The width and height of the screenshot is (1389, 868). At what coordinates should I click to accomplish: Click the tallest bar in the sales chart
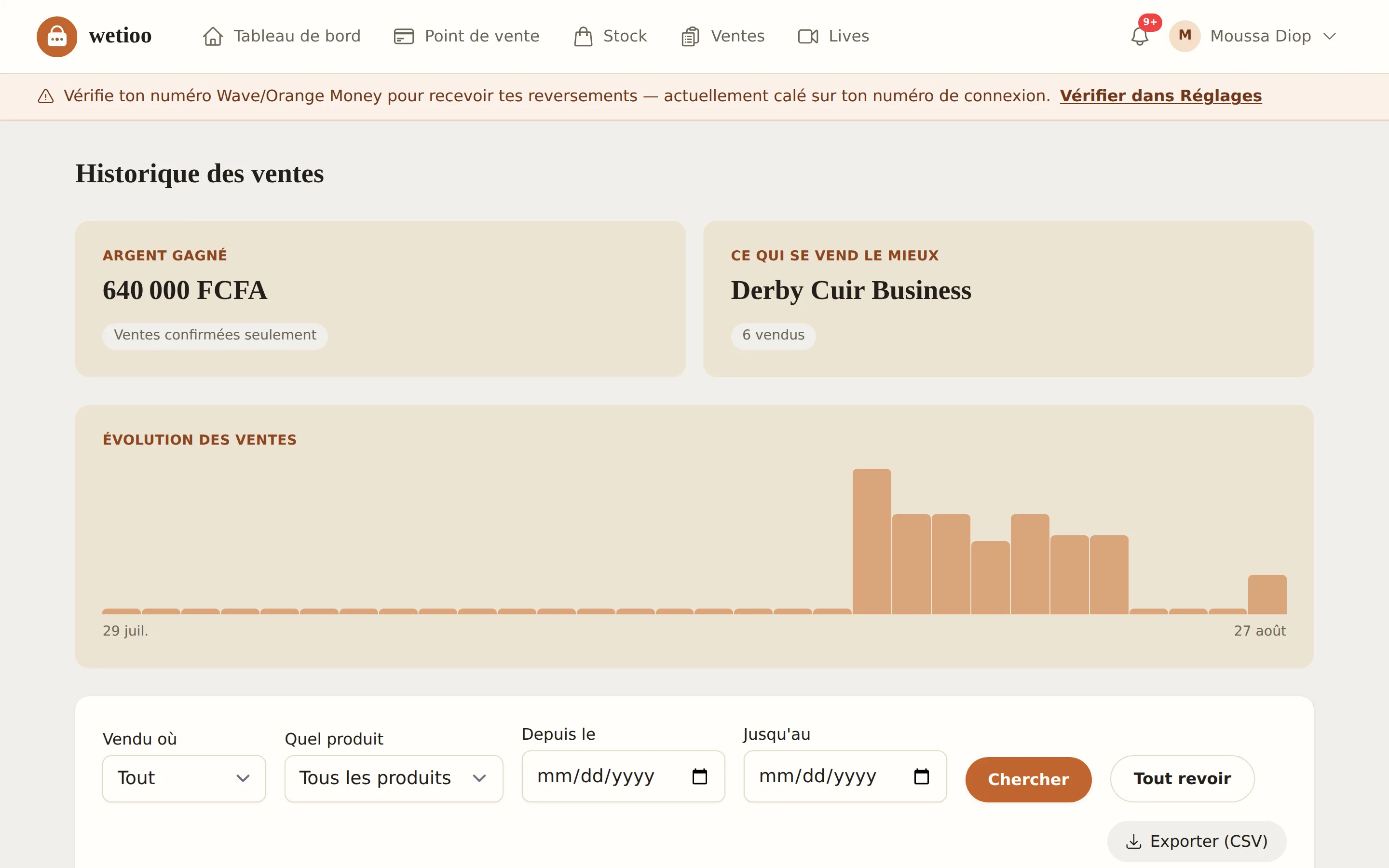pyautogui.click(x=872, y=542)
